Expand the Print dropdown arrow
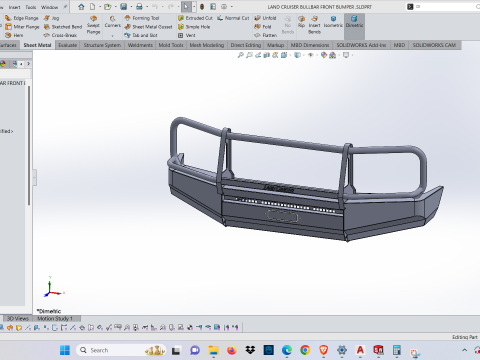 click(x=147, y=7)
